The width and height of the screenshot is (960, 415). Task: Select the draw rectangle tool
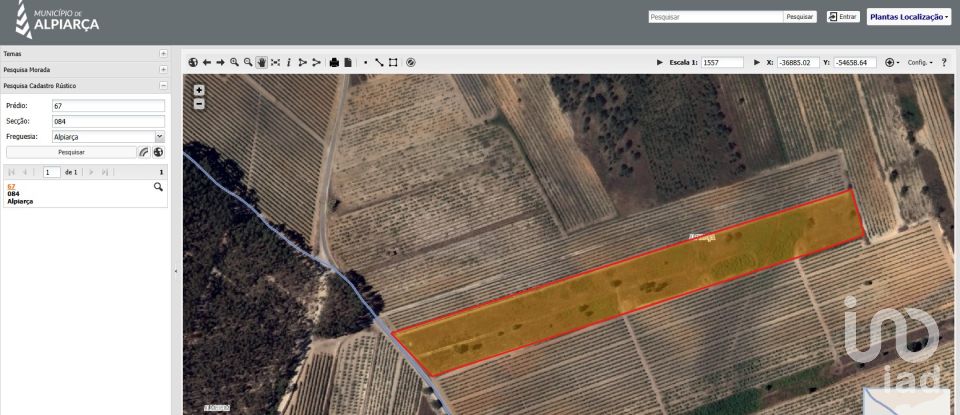393,62
